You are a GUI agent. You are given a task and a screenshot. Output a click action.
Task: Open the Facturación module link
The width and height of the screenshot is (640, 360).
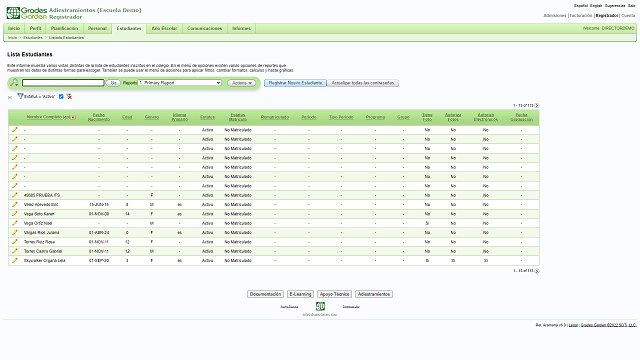point(581,16)
